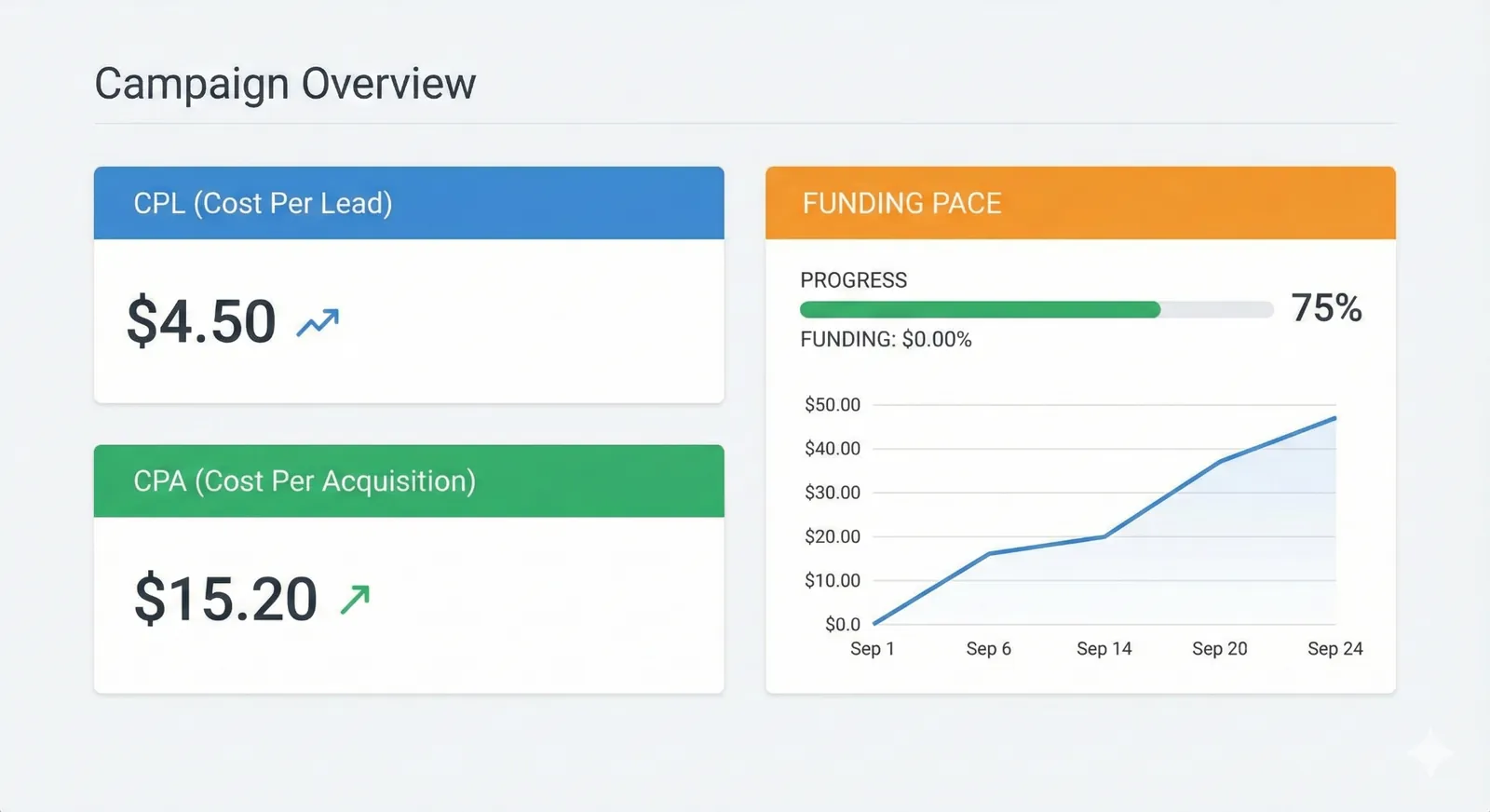Screen dimensions: 1490x812
Task: Click the chart line's final point at Sep 24
Action: [1335, 418]
